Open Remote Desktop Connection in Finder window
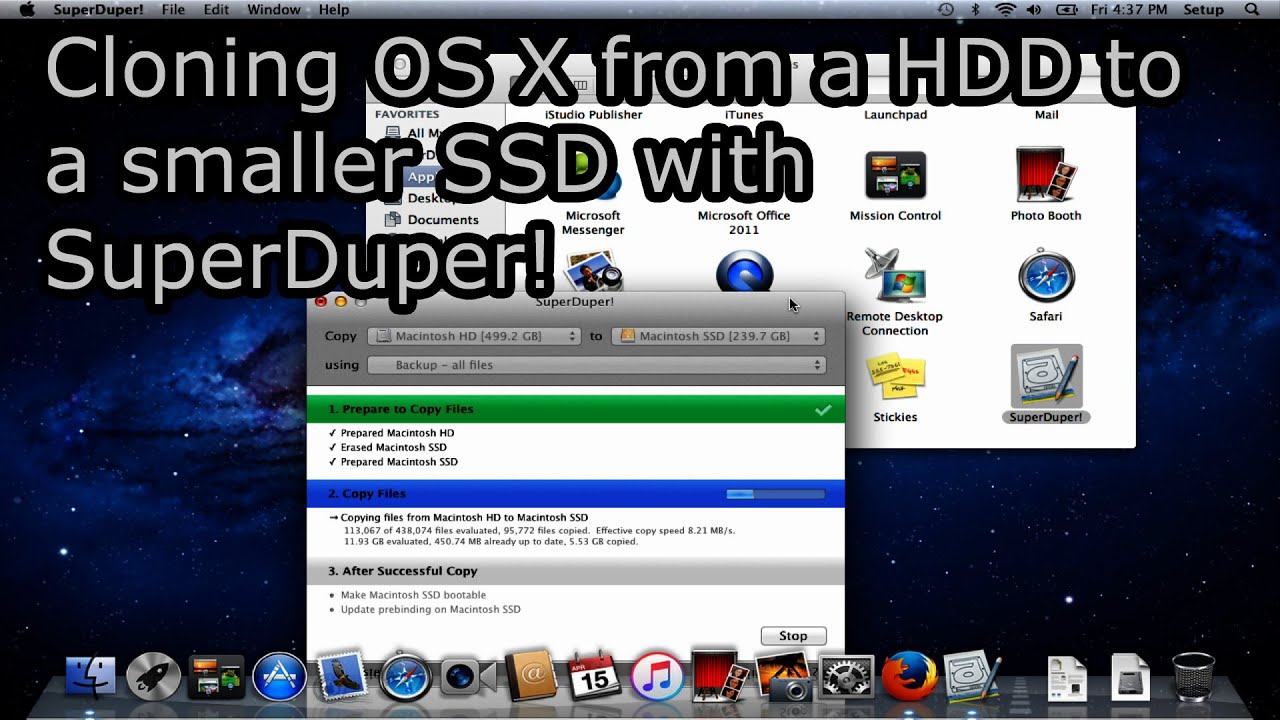The image size is (1280, 720). pos(895,276)
